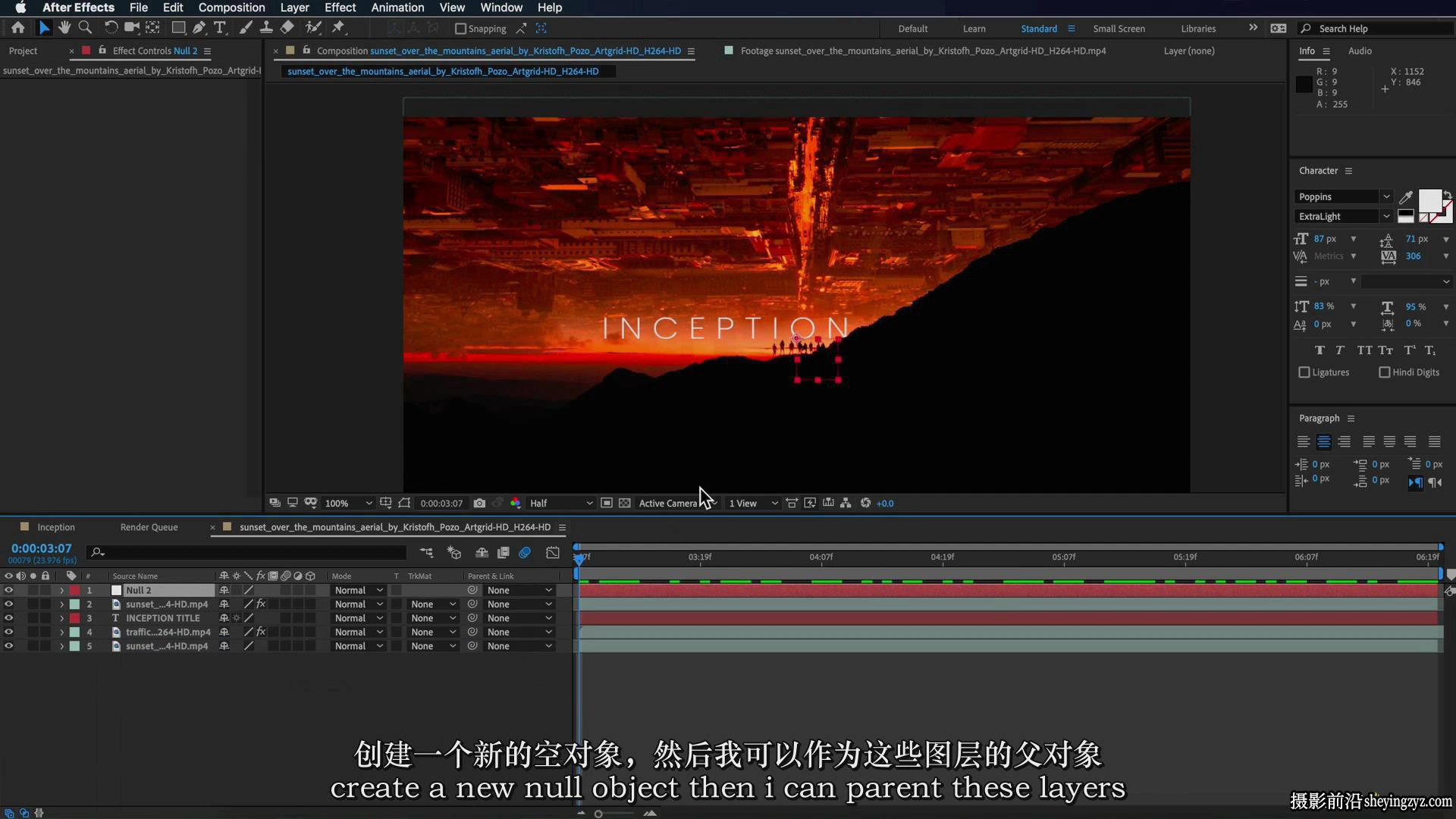Screen dimensions: 1456x819
Task: Select the Clone Stamp tool
Action: pyautogui.click(x=266, y=28)
